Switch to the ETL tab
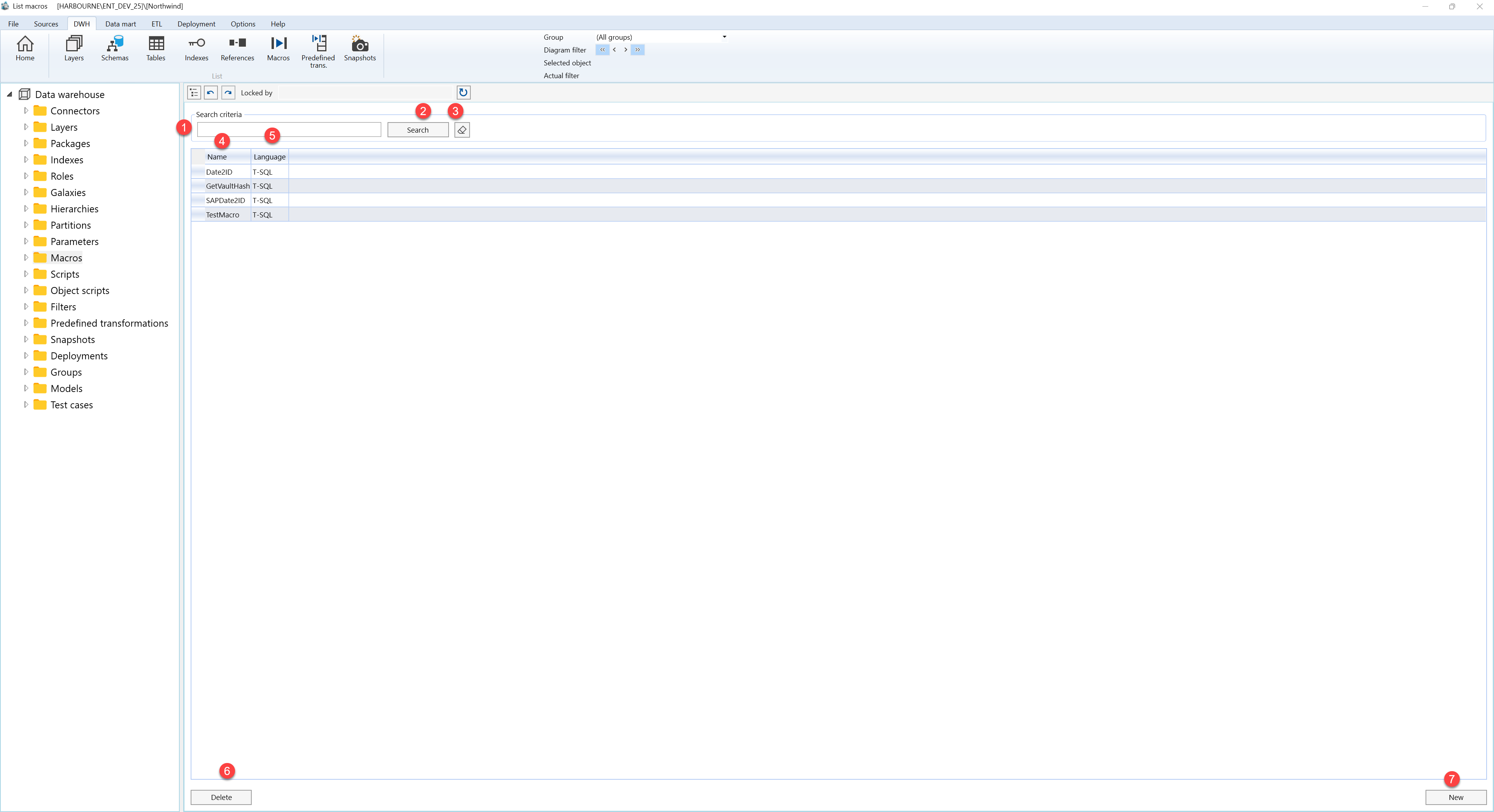The image size is (1494, 812). click(156, 24)
